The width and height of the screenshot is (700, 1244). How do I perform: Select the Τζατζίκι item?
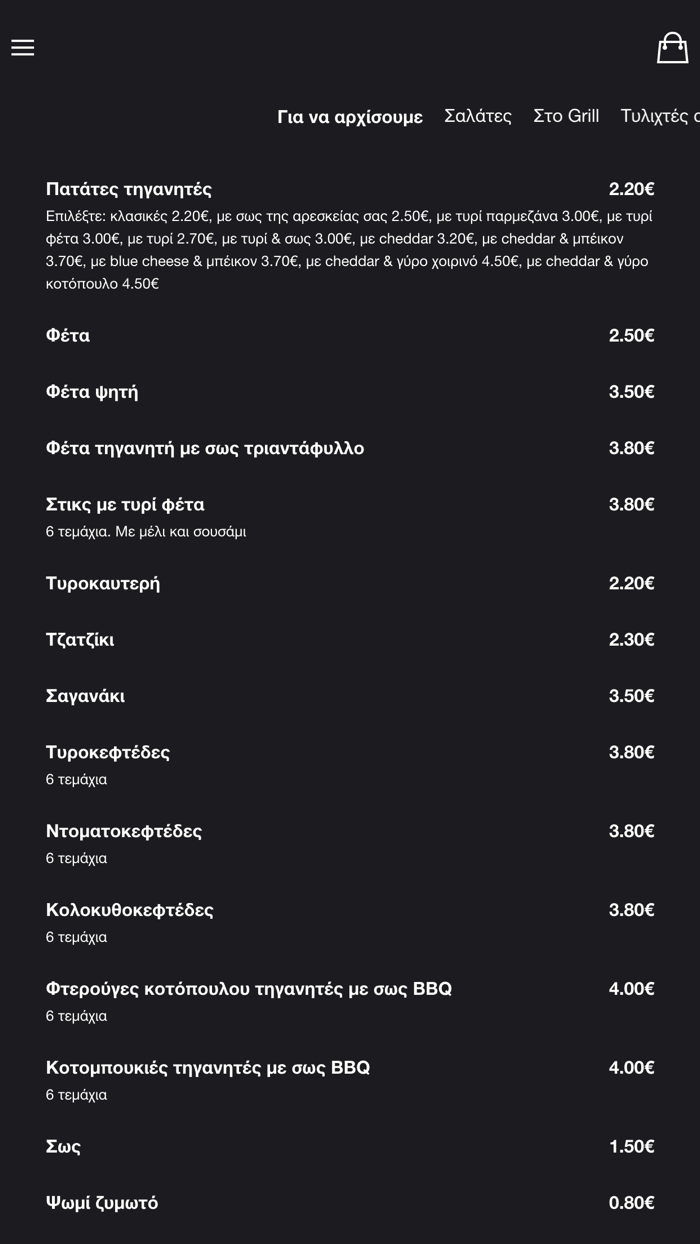pos(80,639)
